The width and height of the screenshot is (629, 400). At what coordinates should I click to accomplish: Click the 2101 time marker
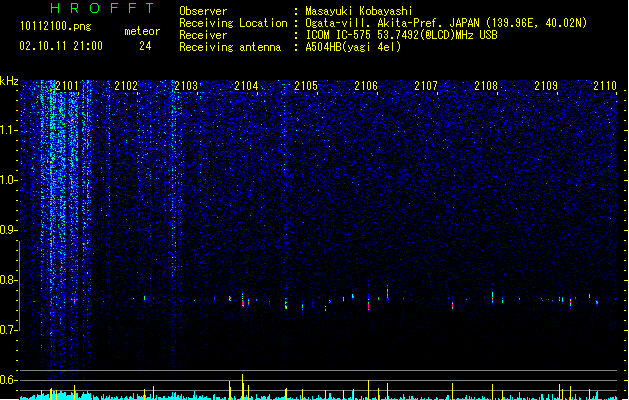67,86
